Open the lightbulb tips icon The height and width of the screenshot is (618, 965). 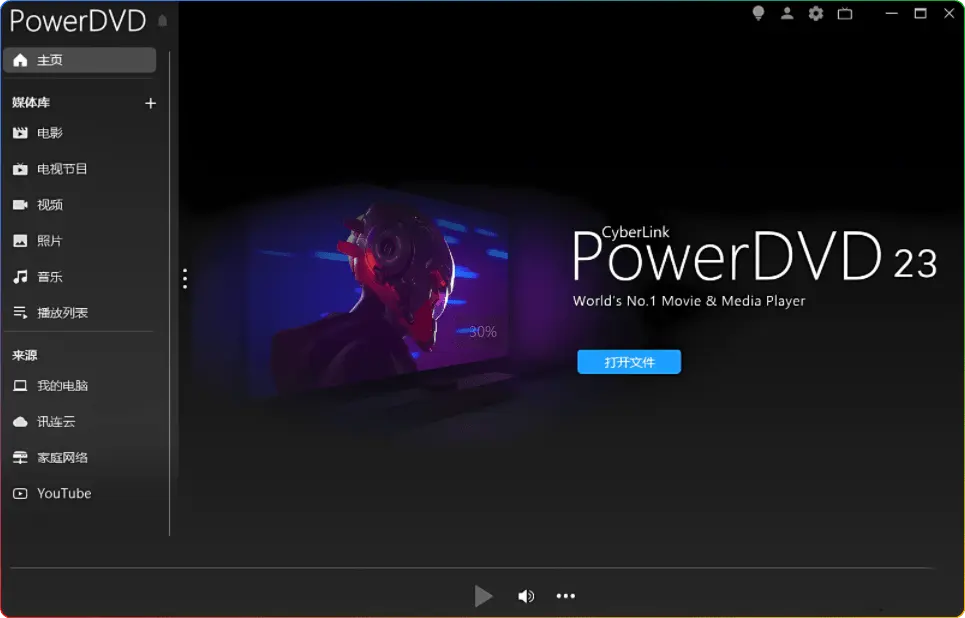[x=758, y=14]
